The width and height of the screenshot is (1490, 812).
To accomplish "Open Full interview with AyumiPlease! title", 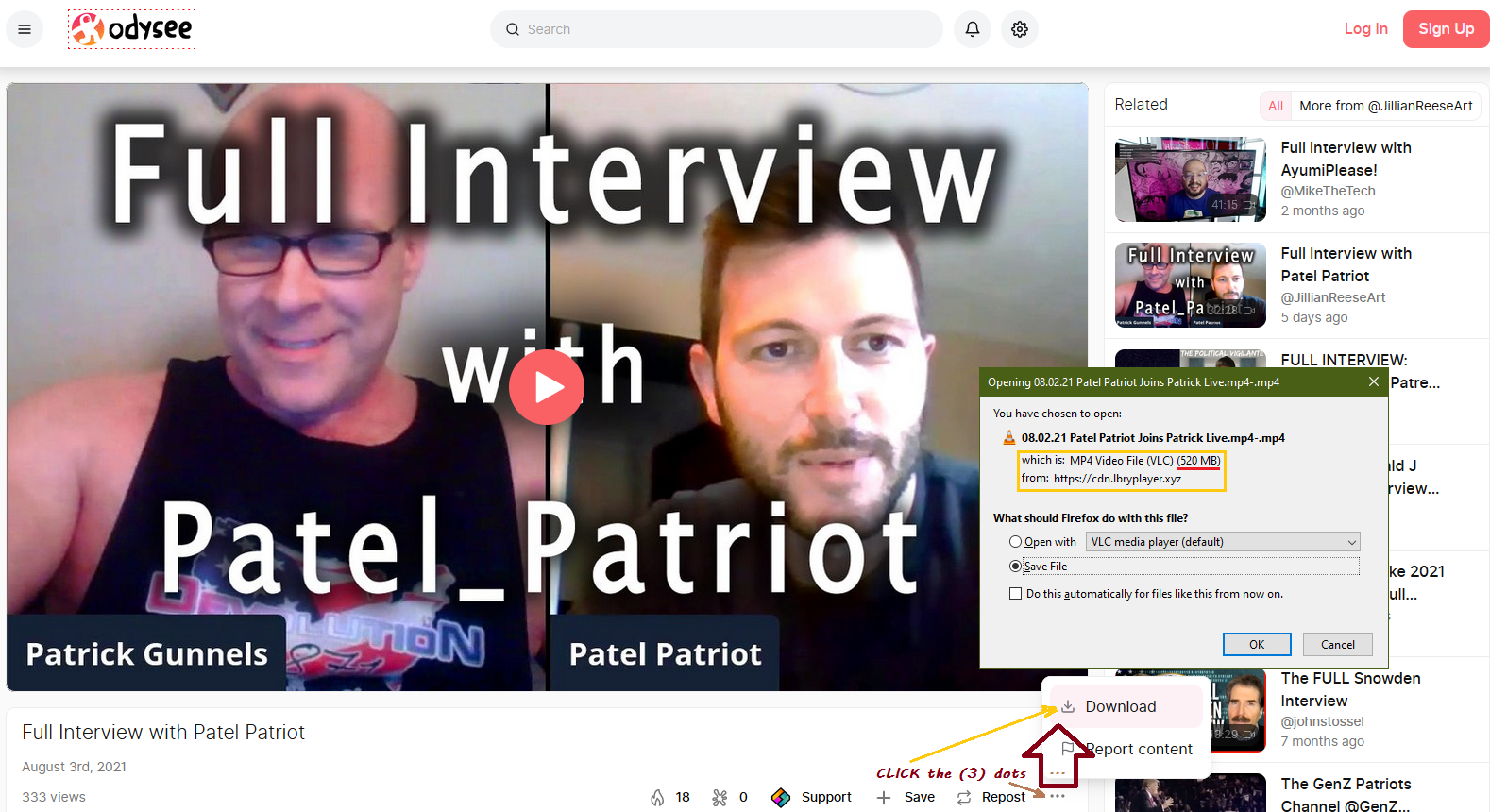I will point(1346,159).
